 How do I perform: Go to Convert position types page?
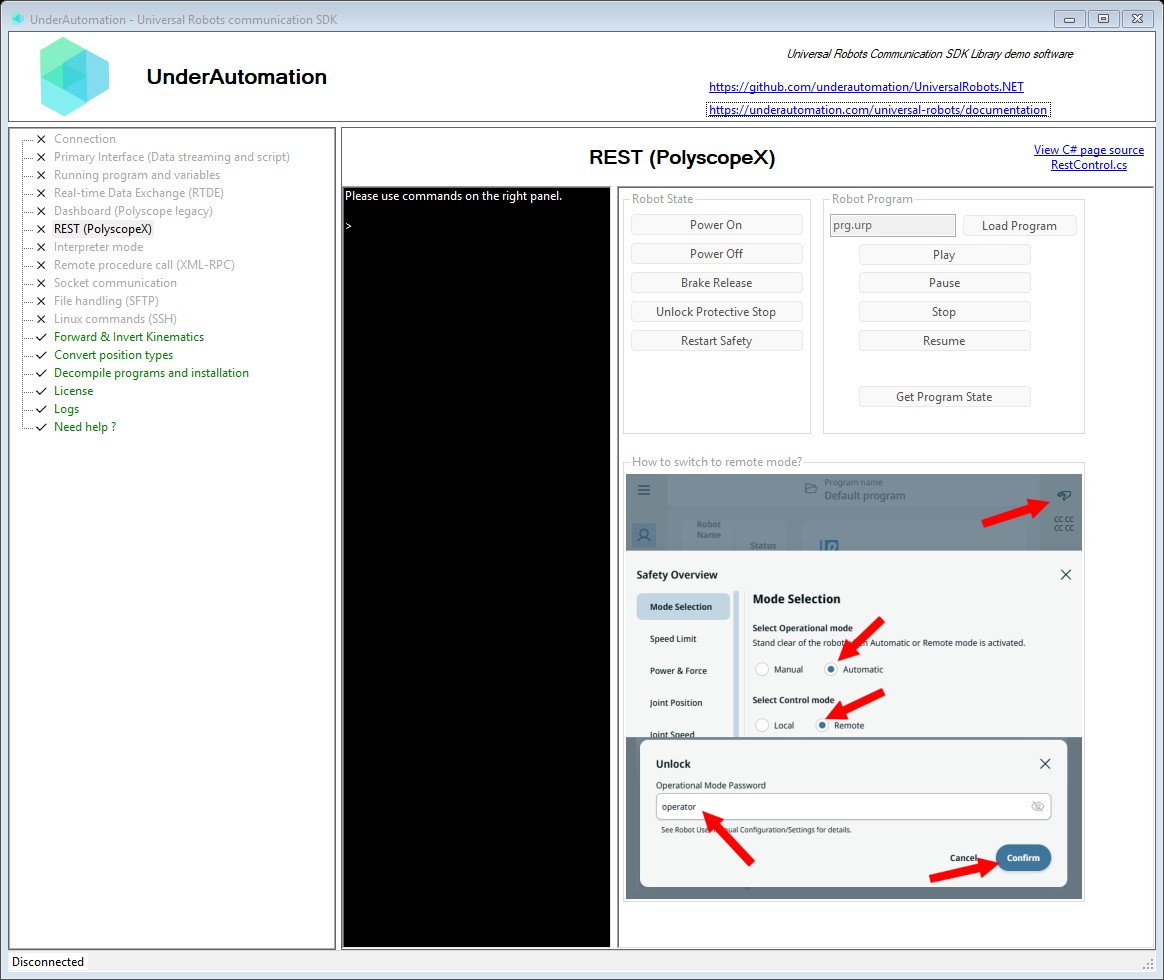[113, 355]
